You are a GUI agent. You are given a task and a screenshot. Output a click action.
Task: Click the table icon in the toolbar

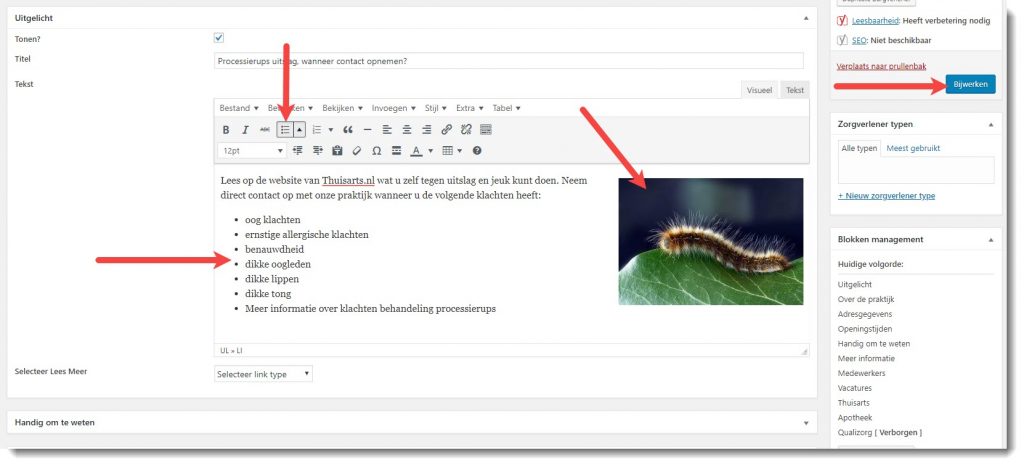[447, 151]
